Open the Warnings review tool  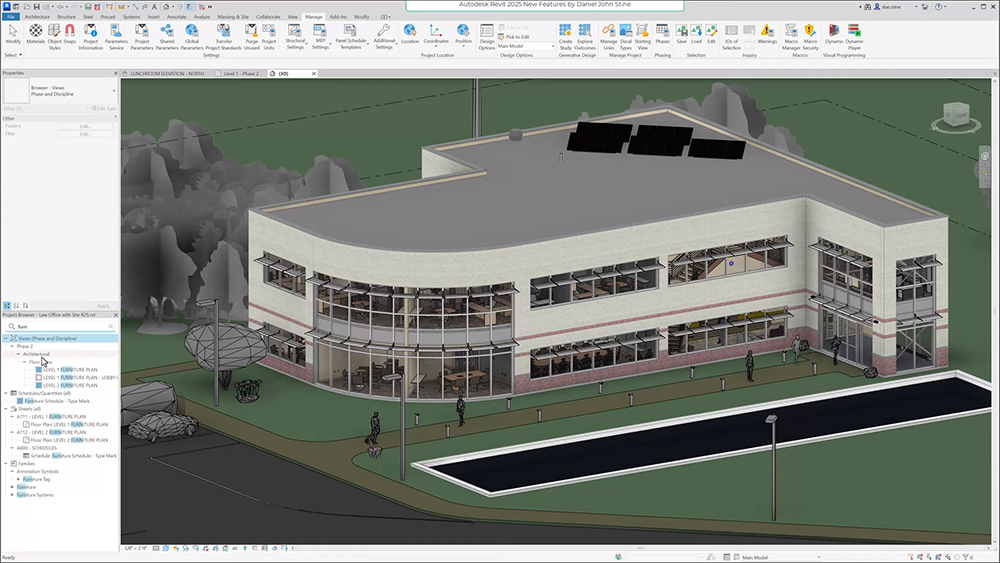coord(767,34)
